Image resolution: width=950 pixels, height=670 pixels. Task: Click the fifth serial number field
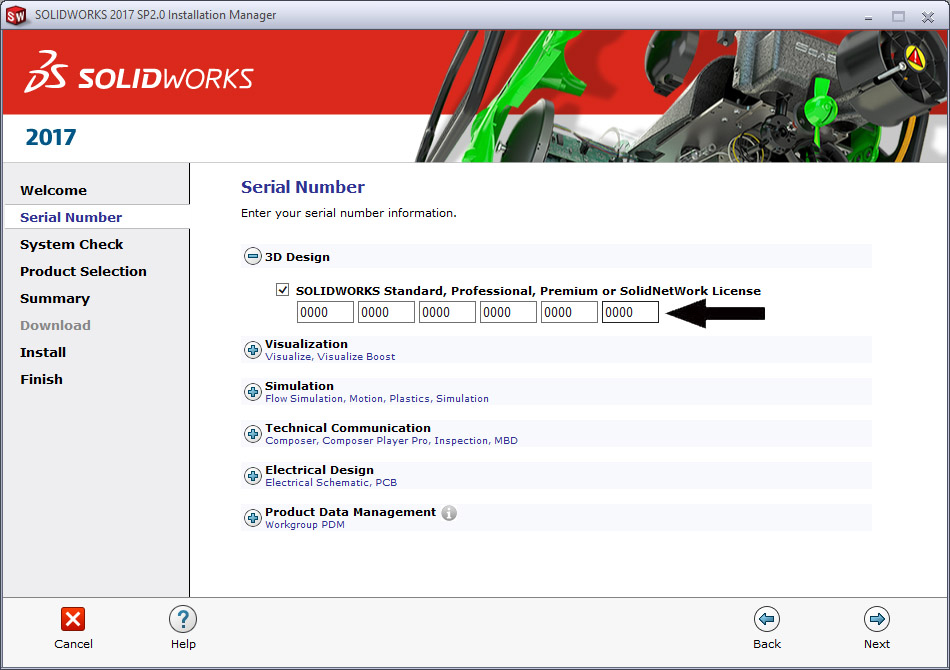pos(570,312)
